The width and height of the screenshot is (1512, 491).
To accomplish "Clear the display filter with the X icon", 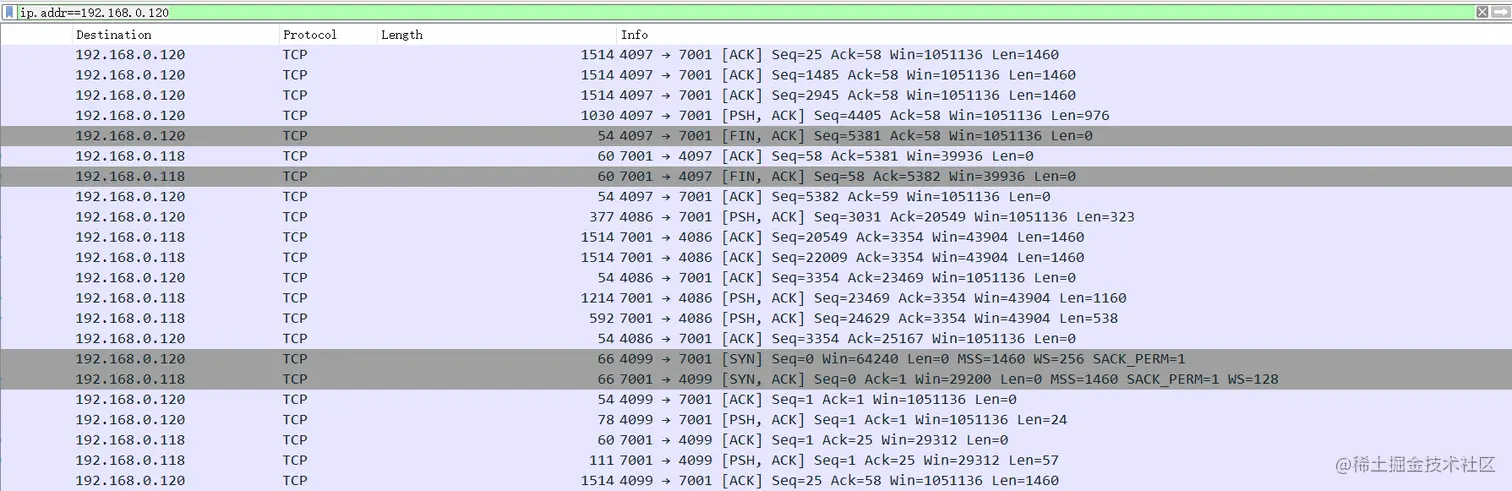I will coord(1482,12).
